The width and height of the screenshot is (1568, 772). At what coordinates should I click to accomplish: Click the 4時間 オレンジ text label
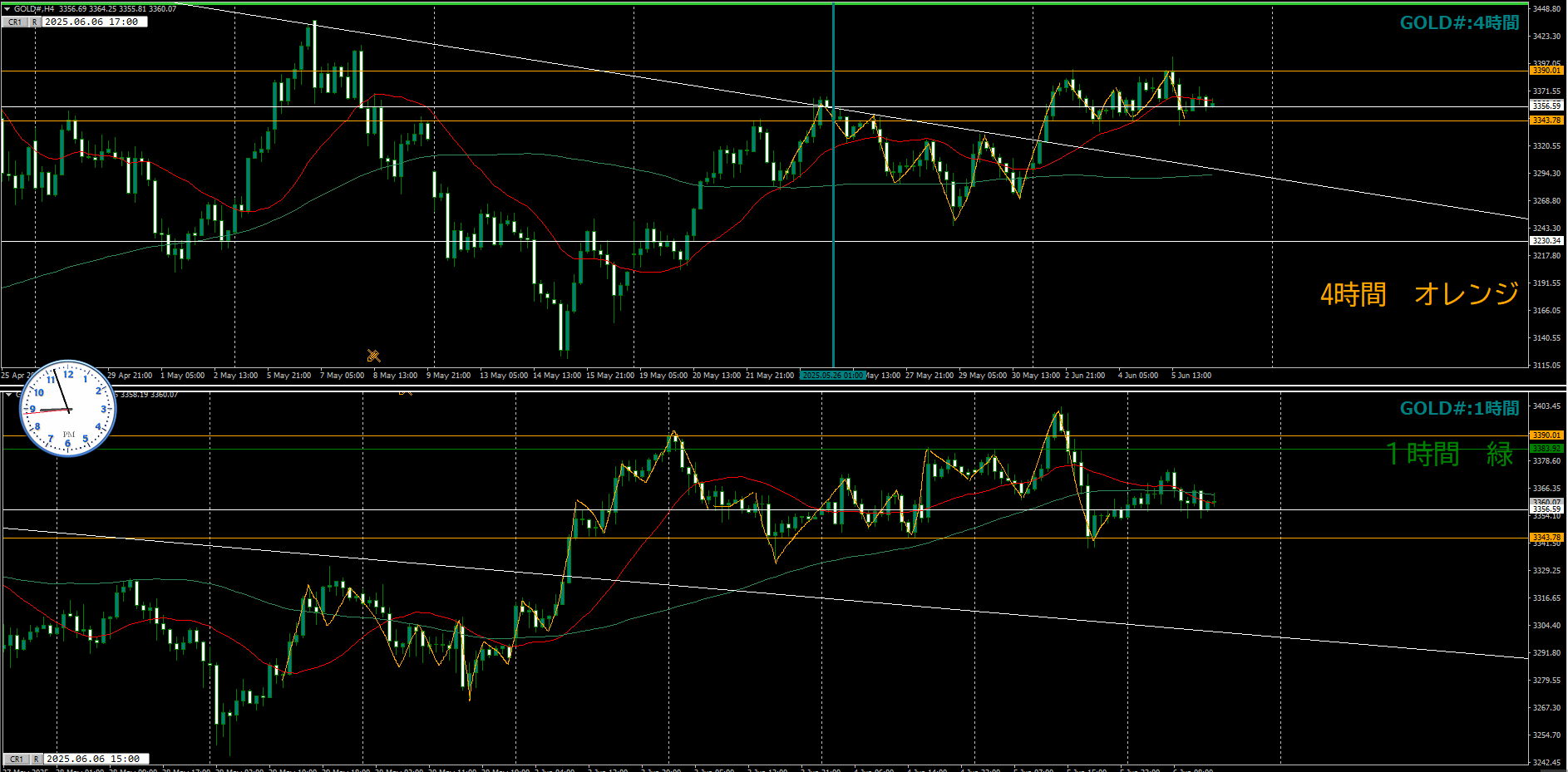point(1420,294)
